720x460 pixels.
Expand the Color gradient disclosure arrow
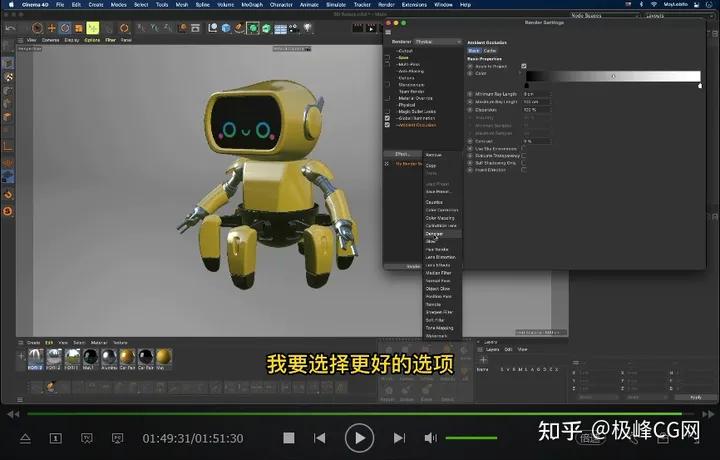(520, 73)
